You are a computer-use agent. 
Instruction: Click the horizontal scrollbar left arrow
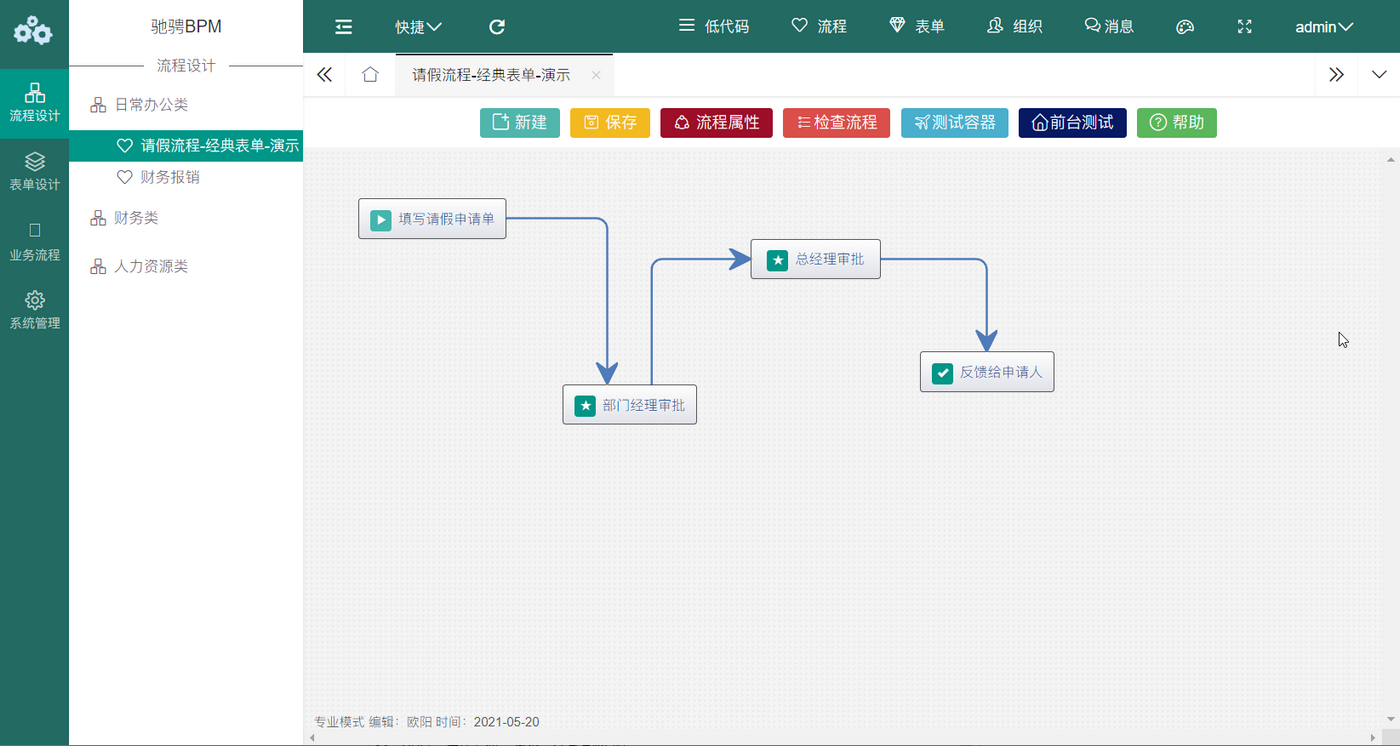pos(311,738)
